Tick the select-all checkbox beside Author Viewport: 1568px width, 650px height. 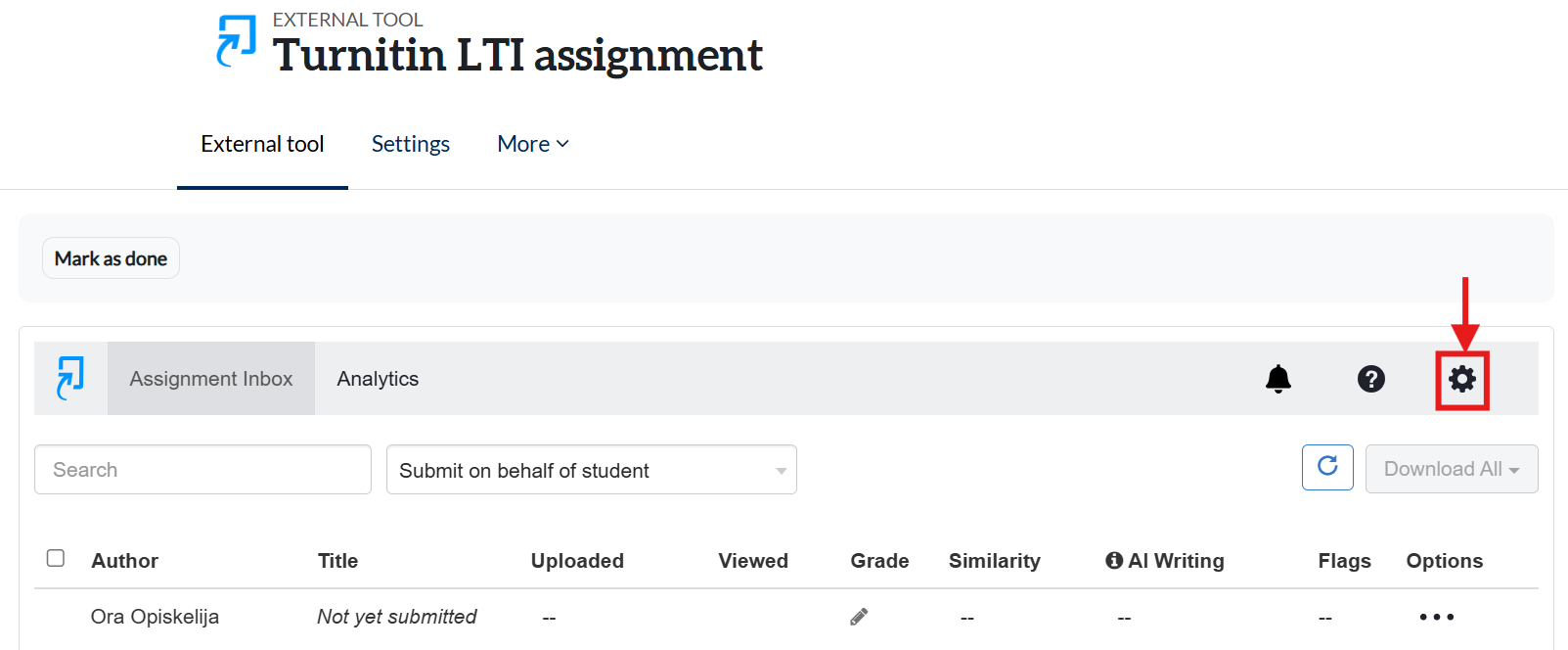56,558
